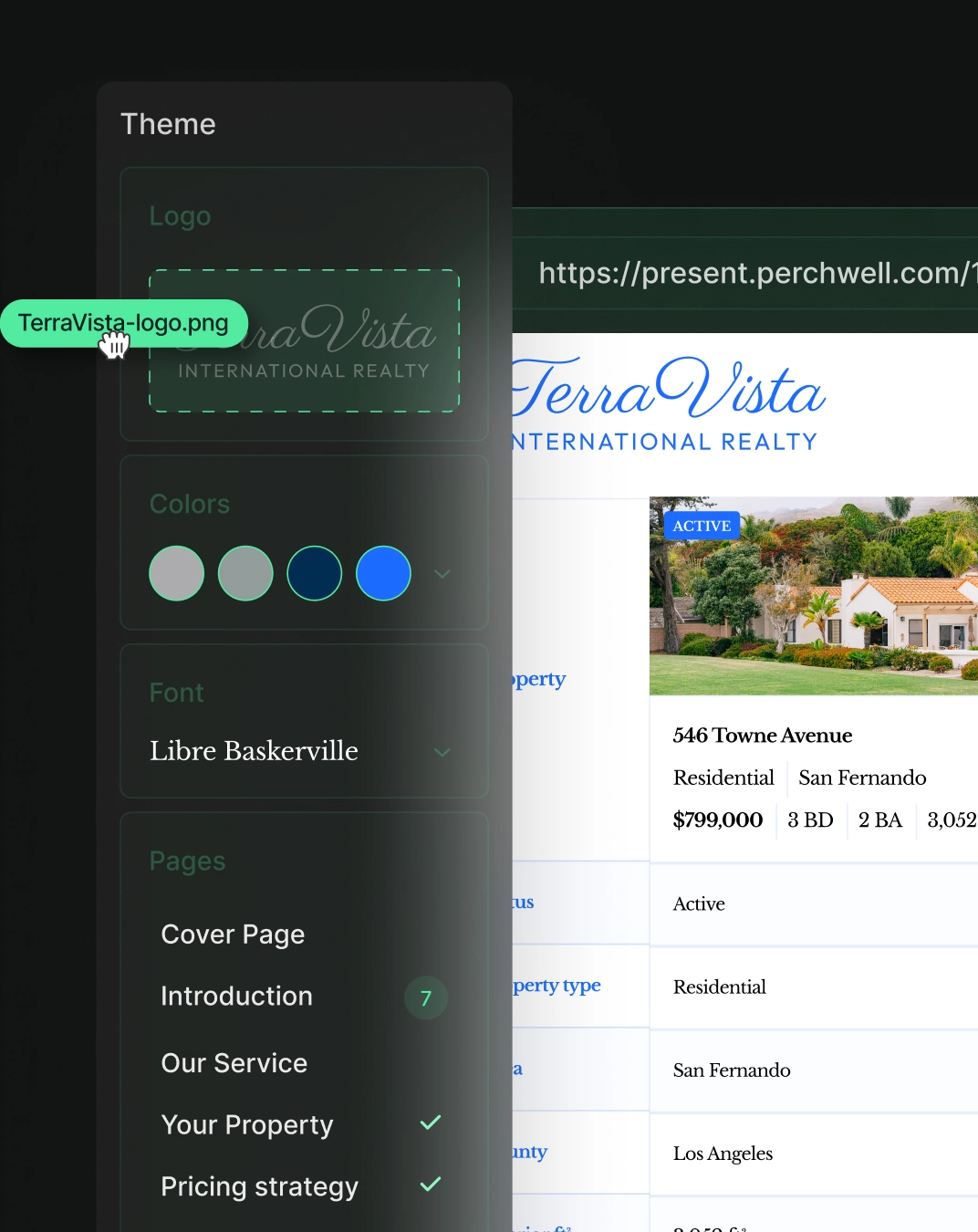Click the Colors section label
Image resolution: width=978 pixels, height=1232 pixels.
tap(190, 504)
